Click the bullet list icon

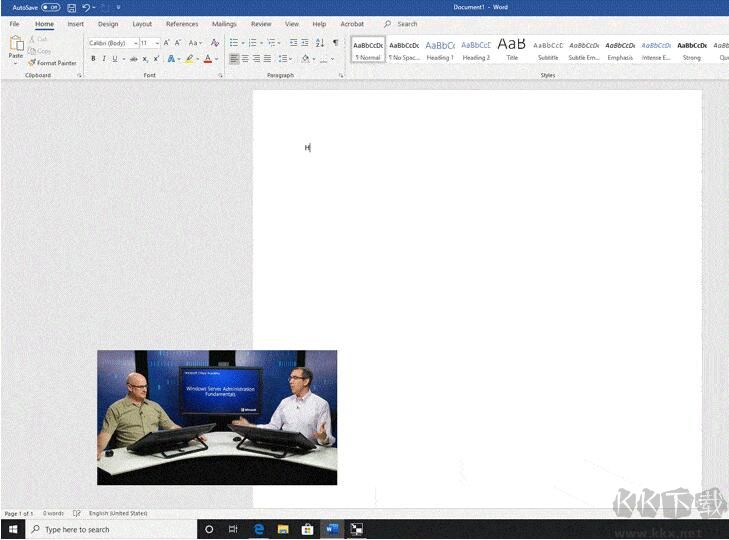click(233, 43)
